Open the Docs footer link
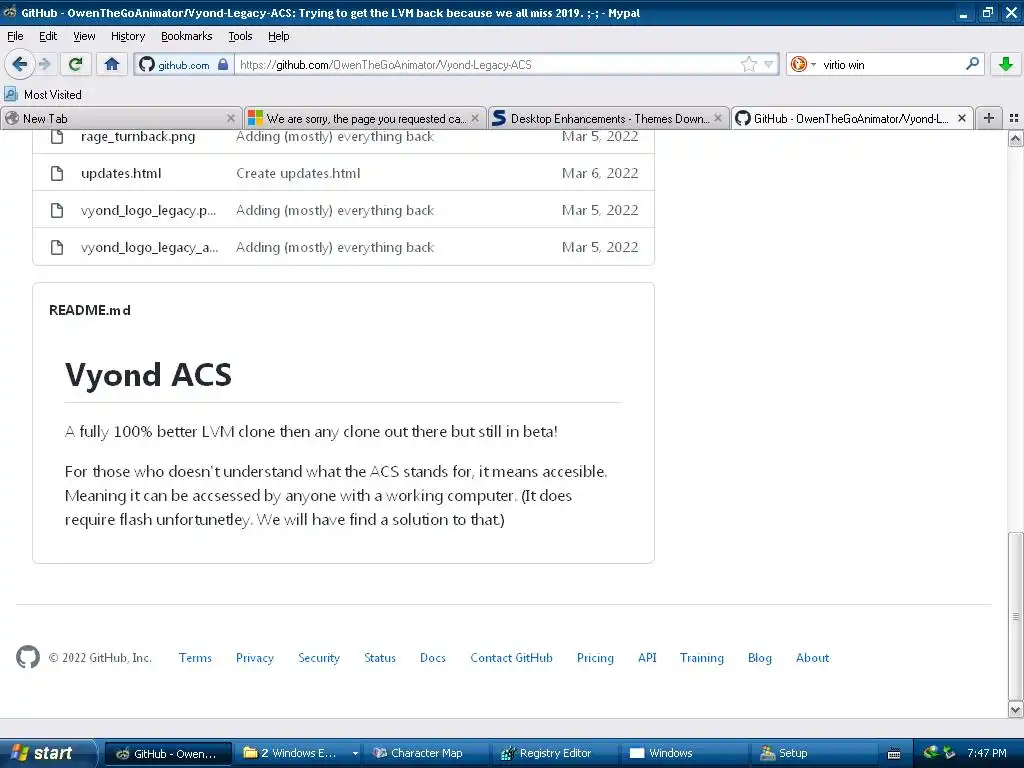 pyautogui.click(x=433, y=658)
